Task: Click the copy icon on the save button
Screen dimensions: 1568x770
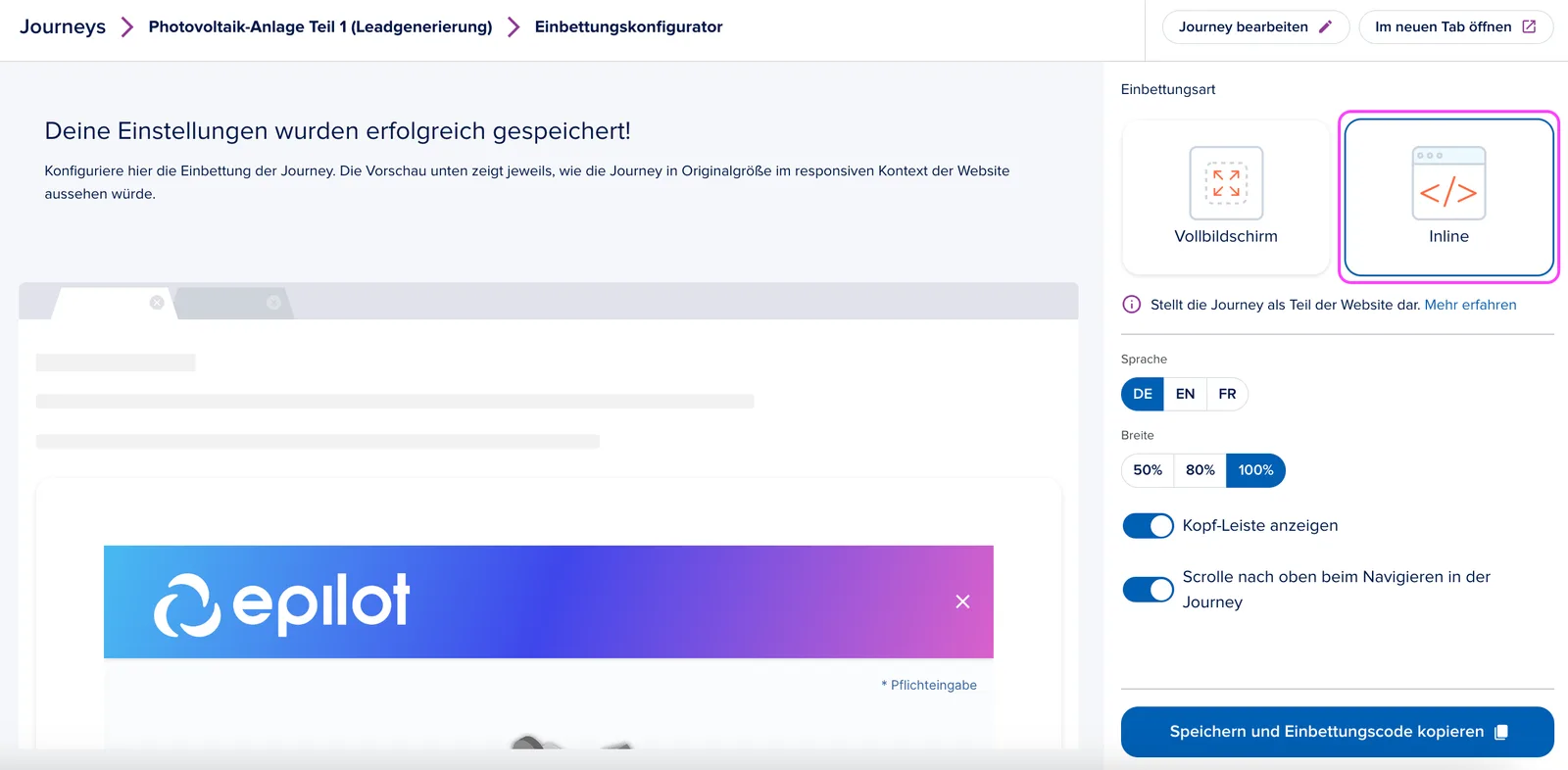Action: pos(1500,732)
